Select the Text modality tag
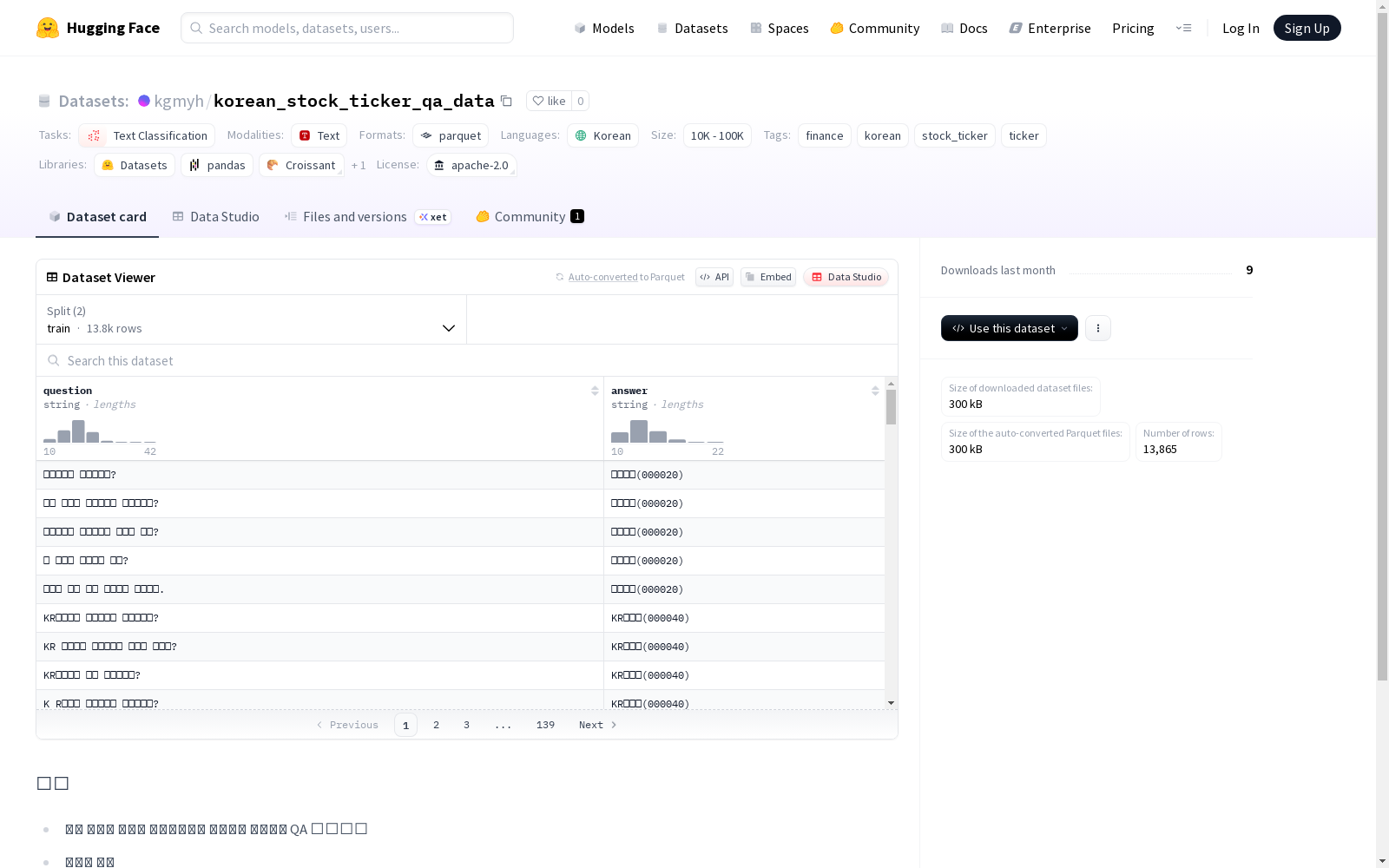The width and height of the screenshot is (1389, 868). point(319,135)
